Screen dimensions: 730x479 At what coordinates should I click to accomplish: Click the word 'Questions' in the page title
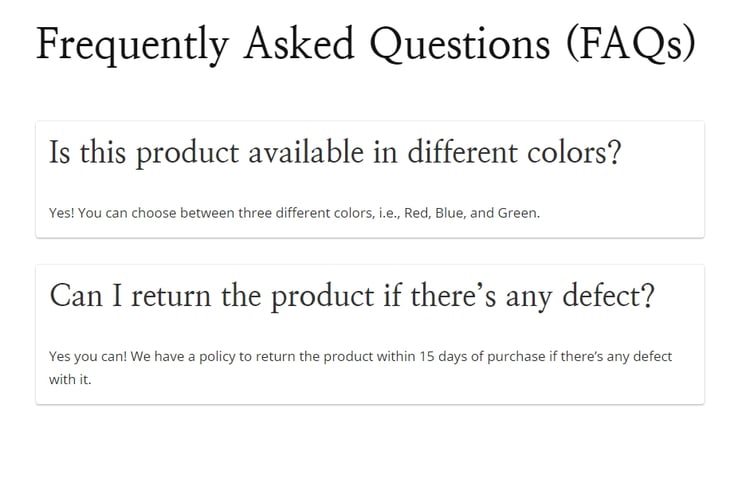[x=460, y=45]
